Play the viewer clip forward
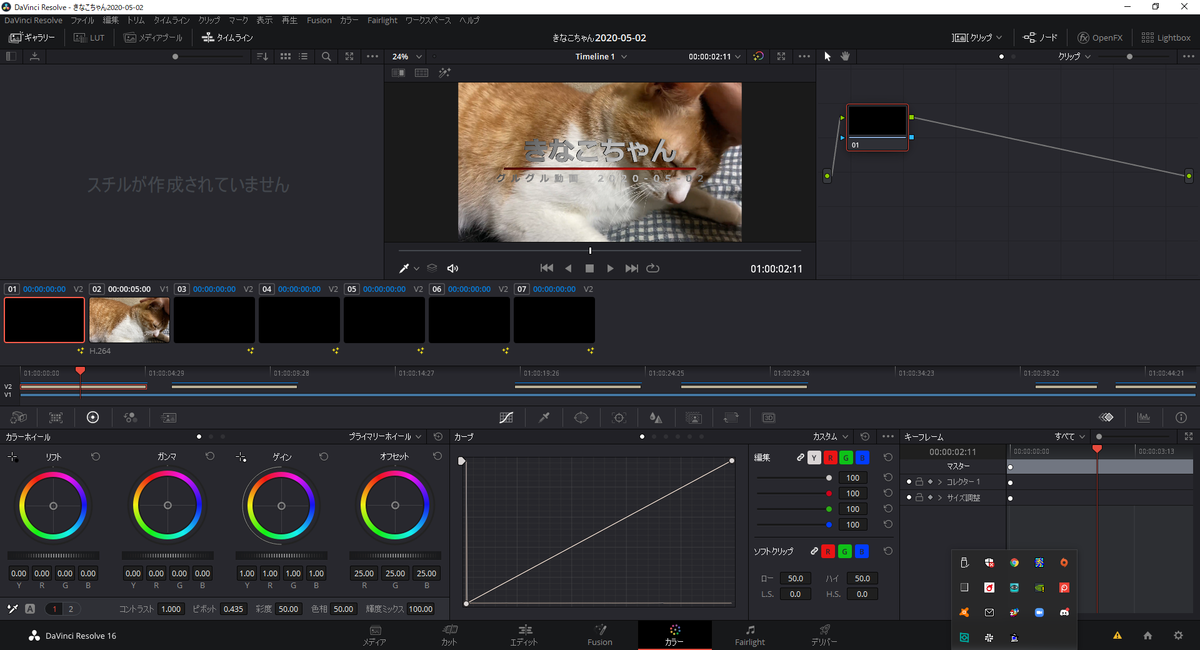The image size is (1200, 650). [610, 268]
